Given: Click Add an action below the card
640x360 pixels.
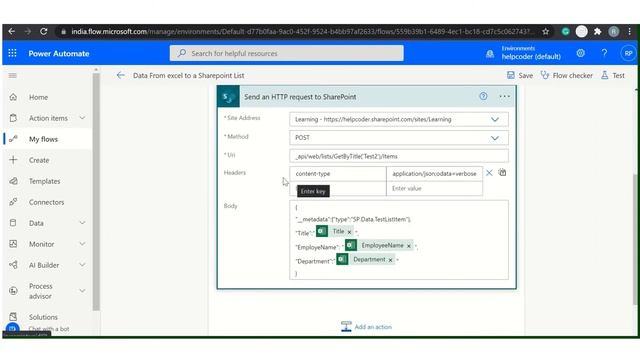Looking at the screenshot, I should coord(366,327).
